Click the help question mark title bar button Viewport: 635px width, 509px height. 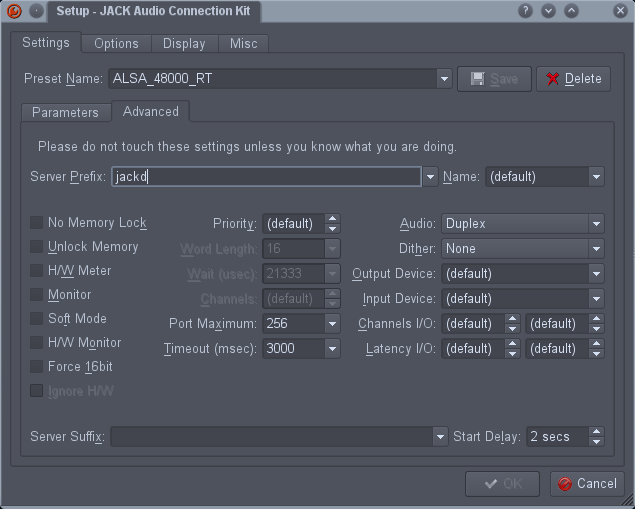coord(525,11)
